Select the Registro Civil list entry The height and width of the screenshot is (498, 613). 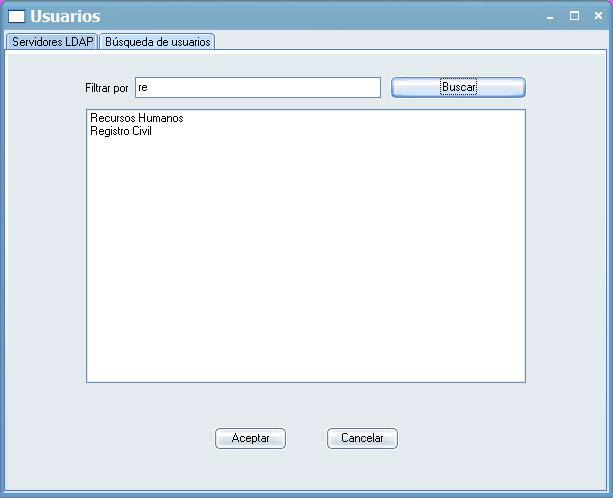coord(121,131)
